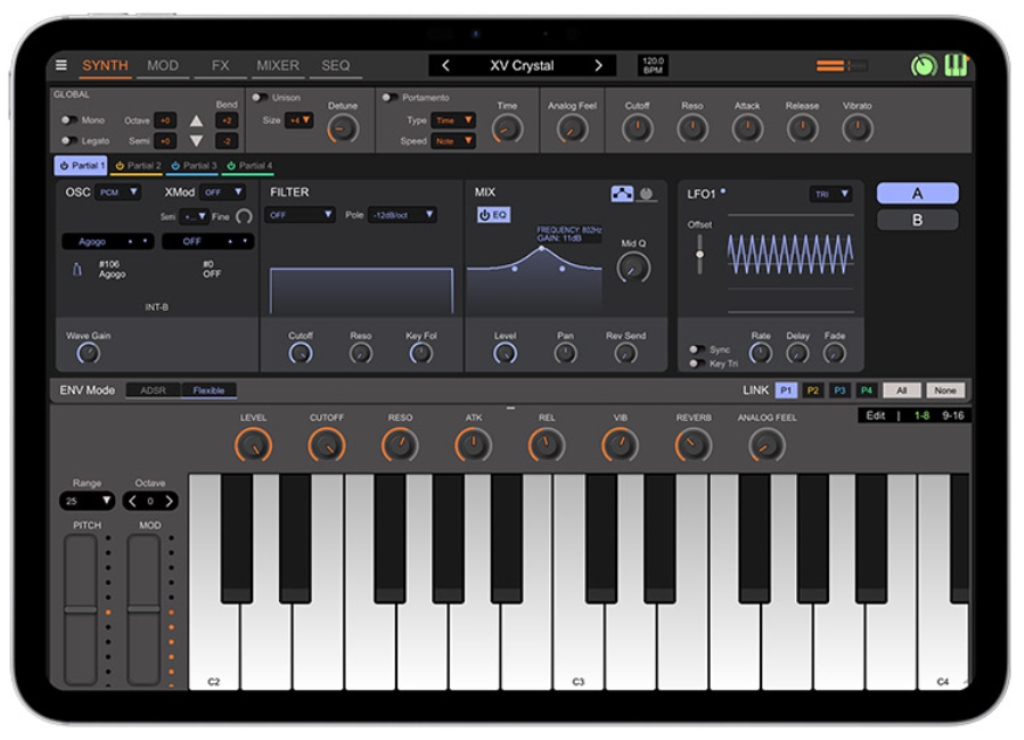This screenshot has width=1024, height=740.
Task: Select the EQ curve view icon in MIX
Action: (x=622, y=194)
